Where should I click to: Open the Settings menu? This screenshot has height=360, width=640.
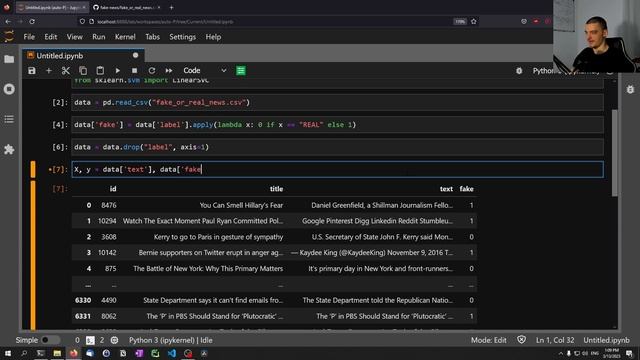pos(182,37)
